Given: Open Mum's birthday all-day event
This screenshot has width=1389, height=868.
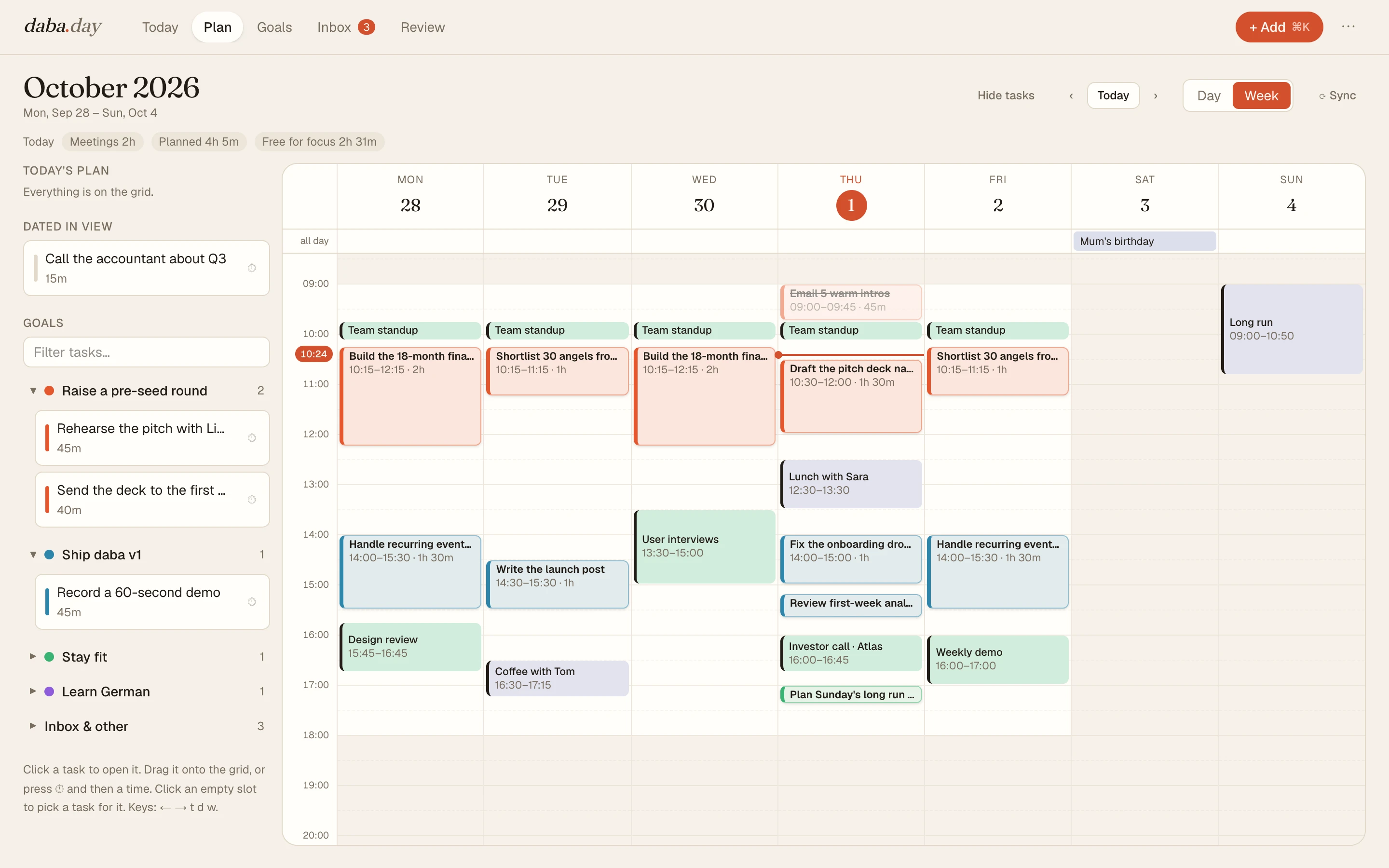Looking at the screenshot, I should (1144, 241).
